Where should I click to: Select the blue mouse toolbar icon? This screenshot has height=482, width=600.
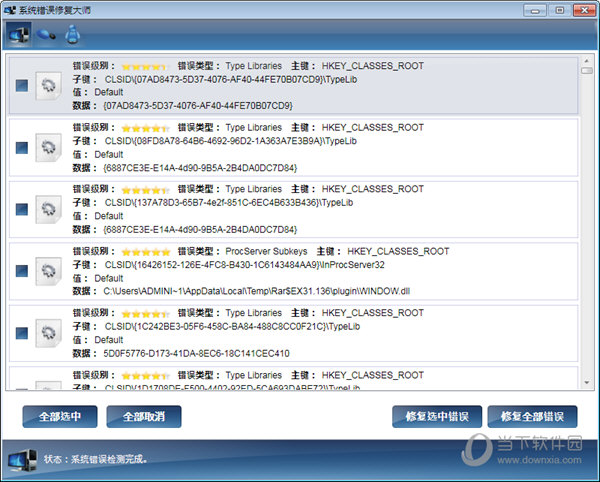(x=46, y=35)
